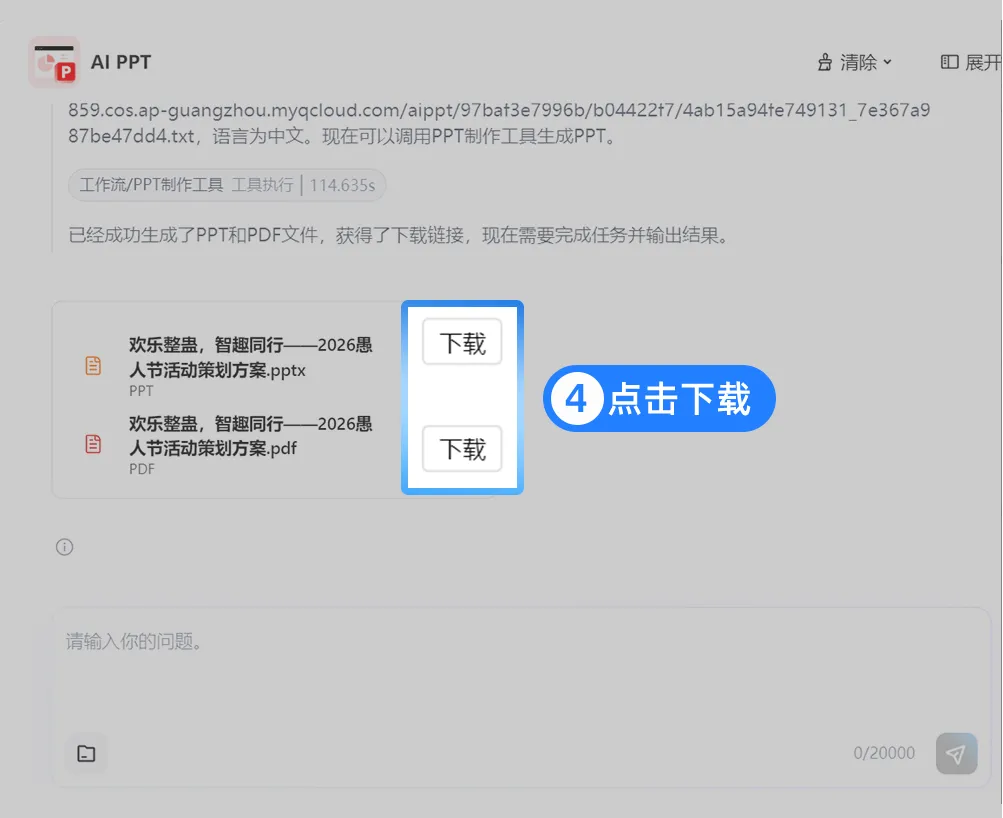The height and width of the screenshot is (818, 1003).
Task: Click the orange PPT file icon
Action: 93,365
